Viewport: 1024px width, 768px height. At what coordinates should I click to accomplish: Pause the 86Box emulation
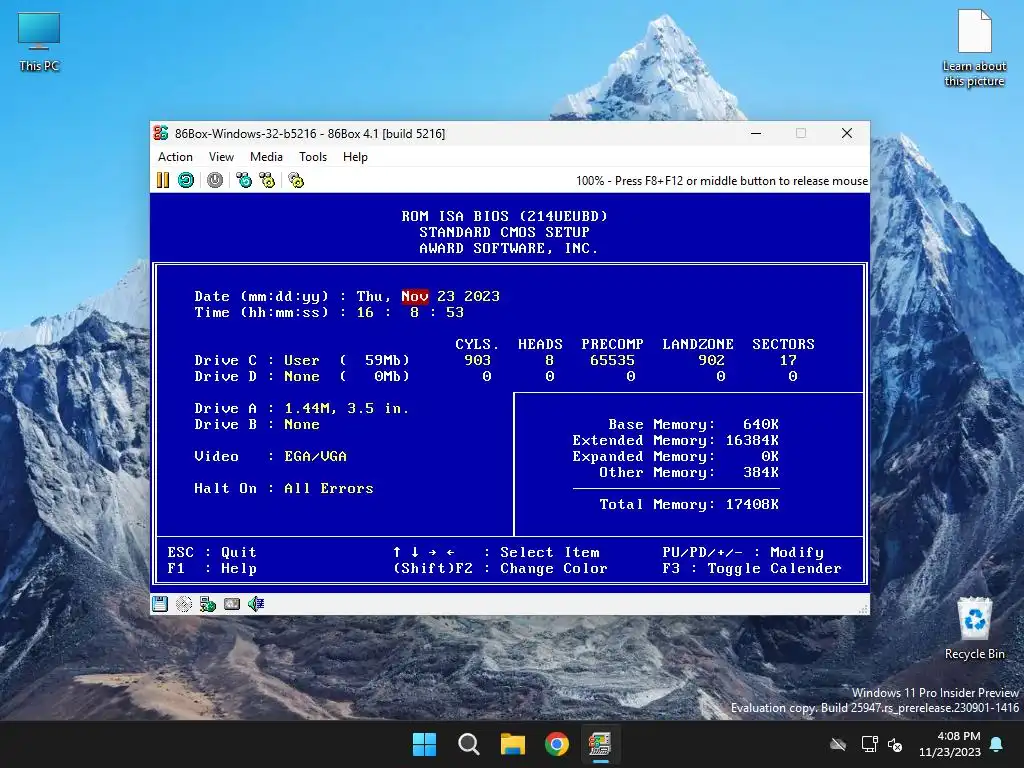(163, 180)
